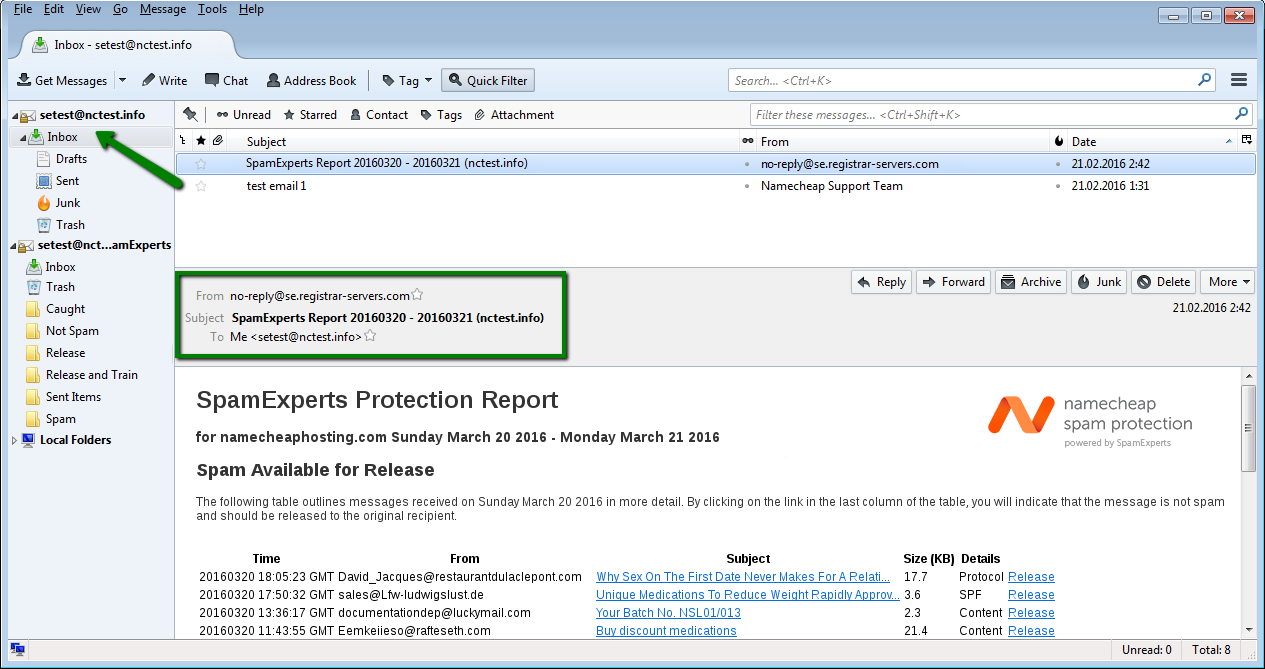Open the Help menu
This screenshot has width=1265, height=669.
click(251, 9)
